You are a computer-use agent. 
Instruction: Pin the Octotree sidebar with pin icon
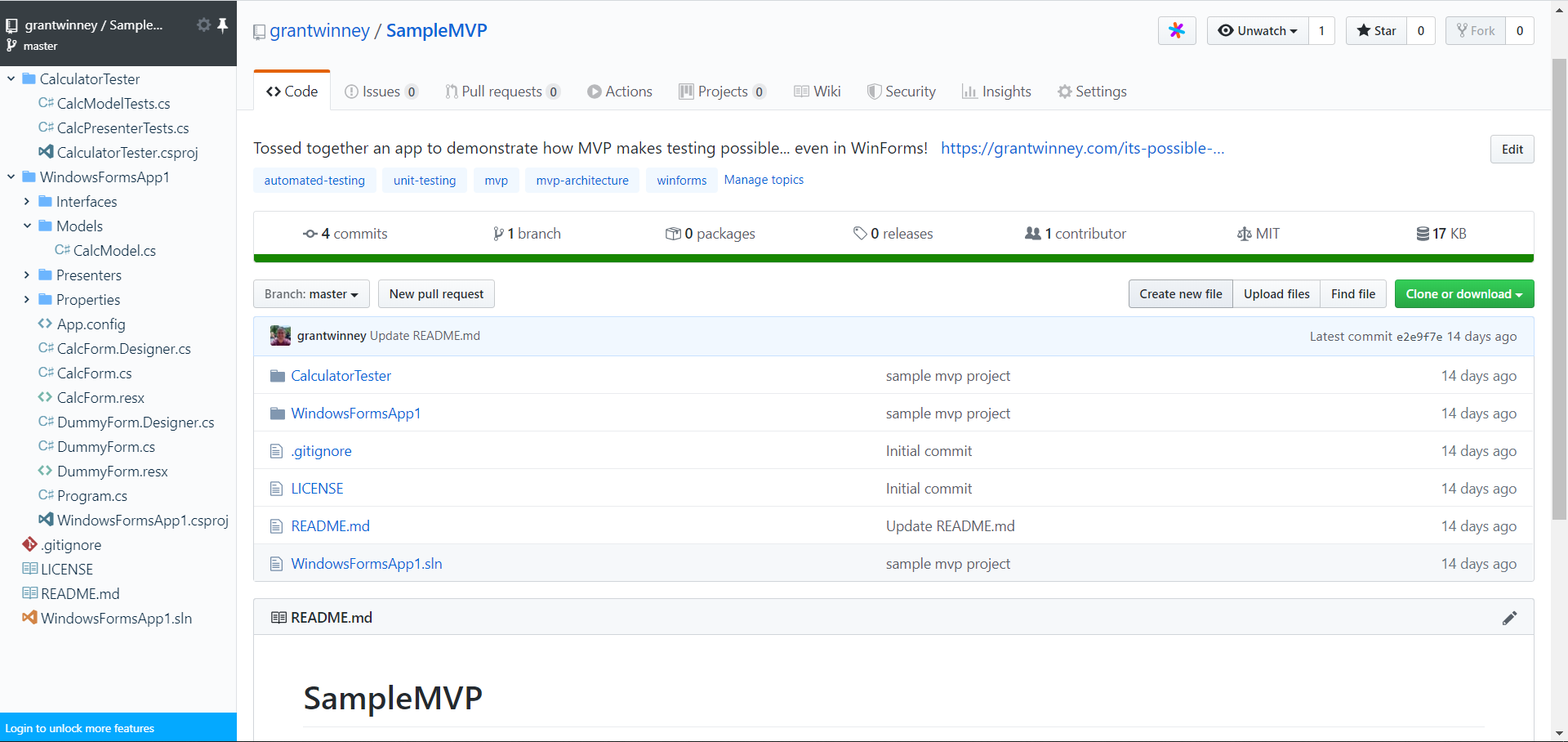[222, 25]
